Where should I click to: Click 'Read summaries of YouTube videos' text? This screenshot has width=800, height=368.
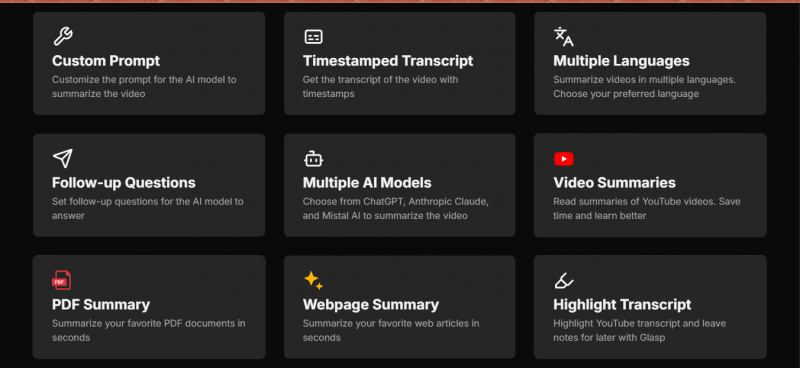(x=646, y=208)
